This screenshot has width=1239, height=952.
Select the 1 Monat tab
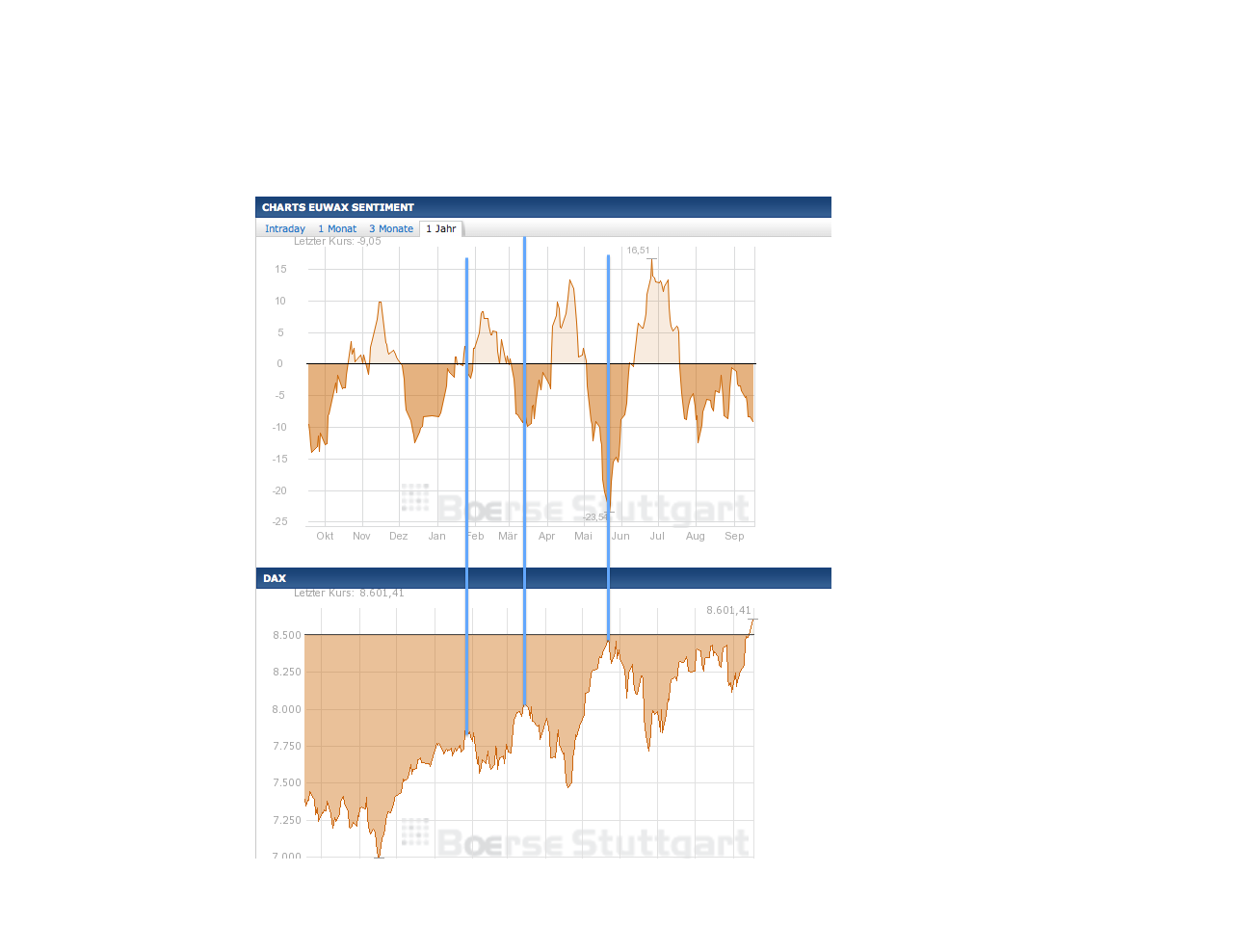click(337, 229)
